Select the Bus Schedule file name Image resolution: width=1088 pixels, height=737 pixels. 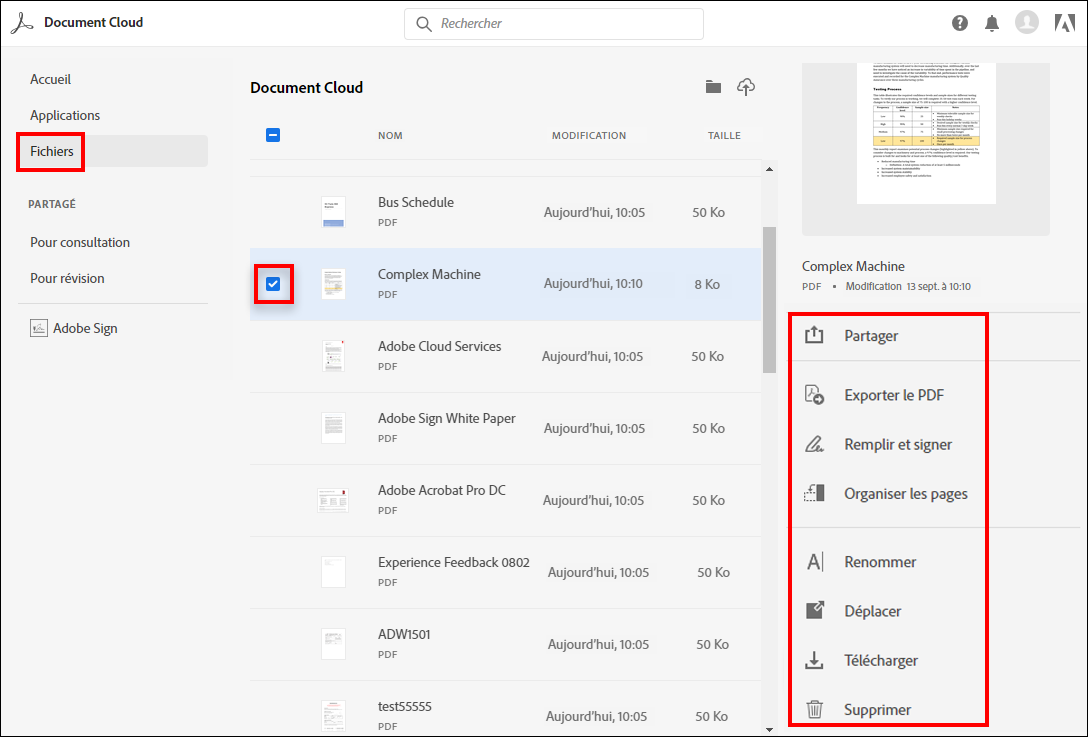(416, 202)
